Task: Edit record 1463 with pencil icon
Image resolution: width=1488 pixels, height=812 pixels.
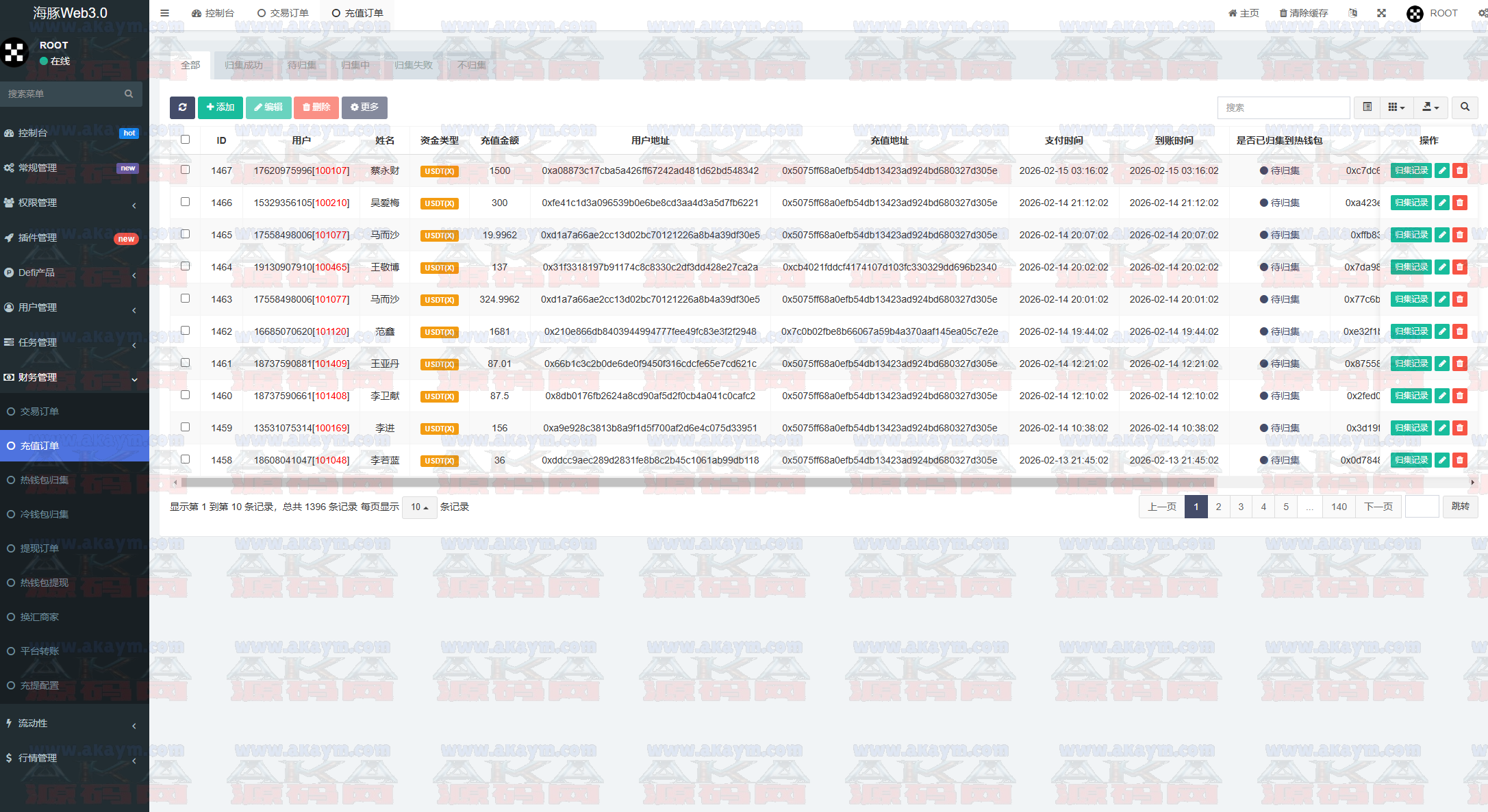Action: pyautogui.click(x=1442, y=299)
